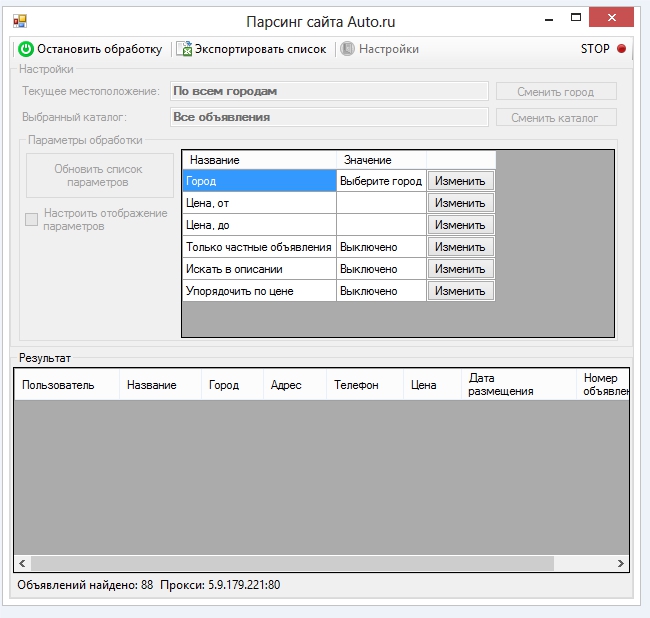650x618 pixels.
Task: Select Упорядочить по цене cell
Action: click(x=260, y=291)
